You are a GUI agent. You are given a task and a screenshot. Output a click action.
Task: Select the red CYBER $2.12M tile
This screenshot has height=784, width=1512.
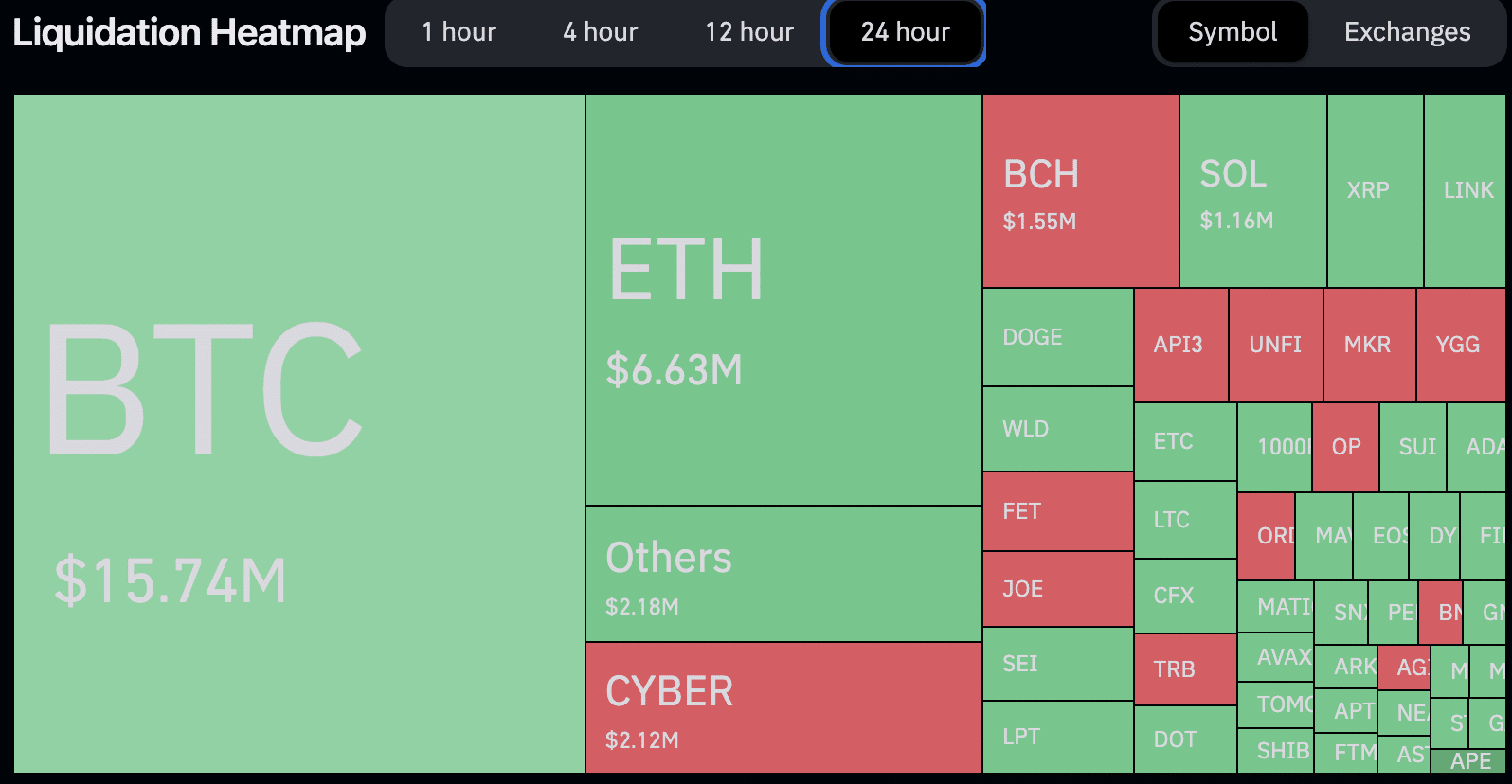point(783,708)
